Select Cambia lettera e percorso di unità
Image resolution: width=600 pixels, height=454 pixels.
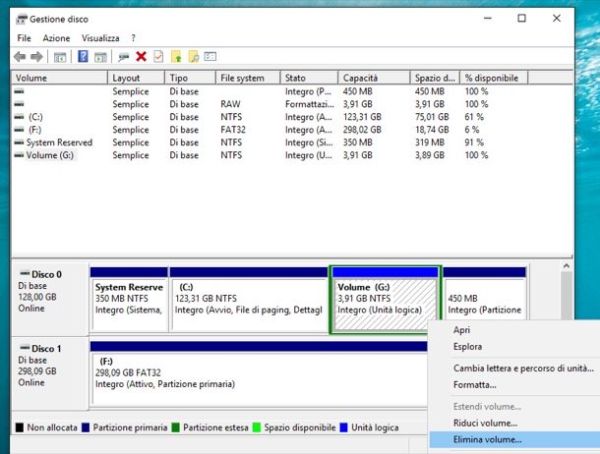[x=517, y=367]
